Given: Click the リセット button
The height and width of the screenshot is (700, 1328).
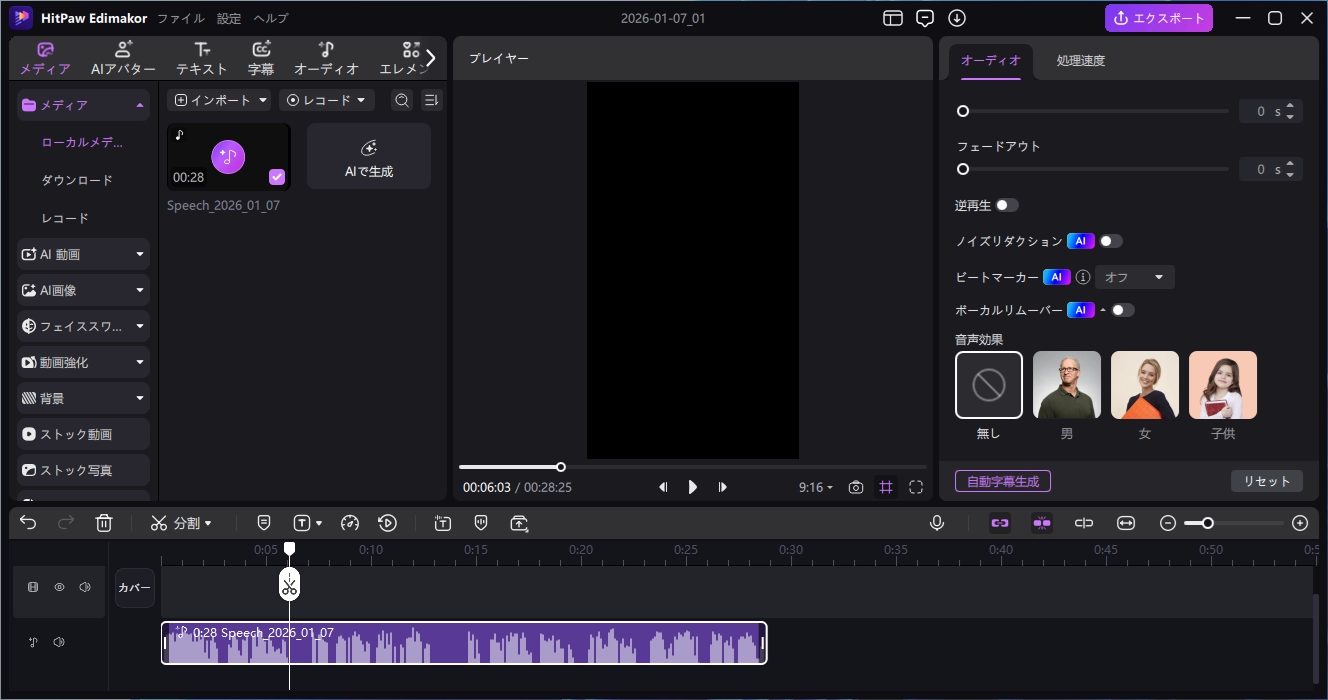Looking at the screenshot, I should [1266, 481].
